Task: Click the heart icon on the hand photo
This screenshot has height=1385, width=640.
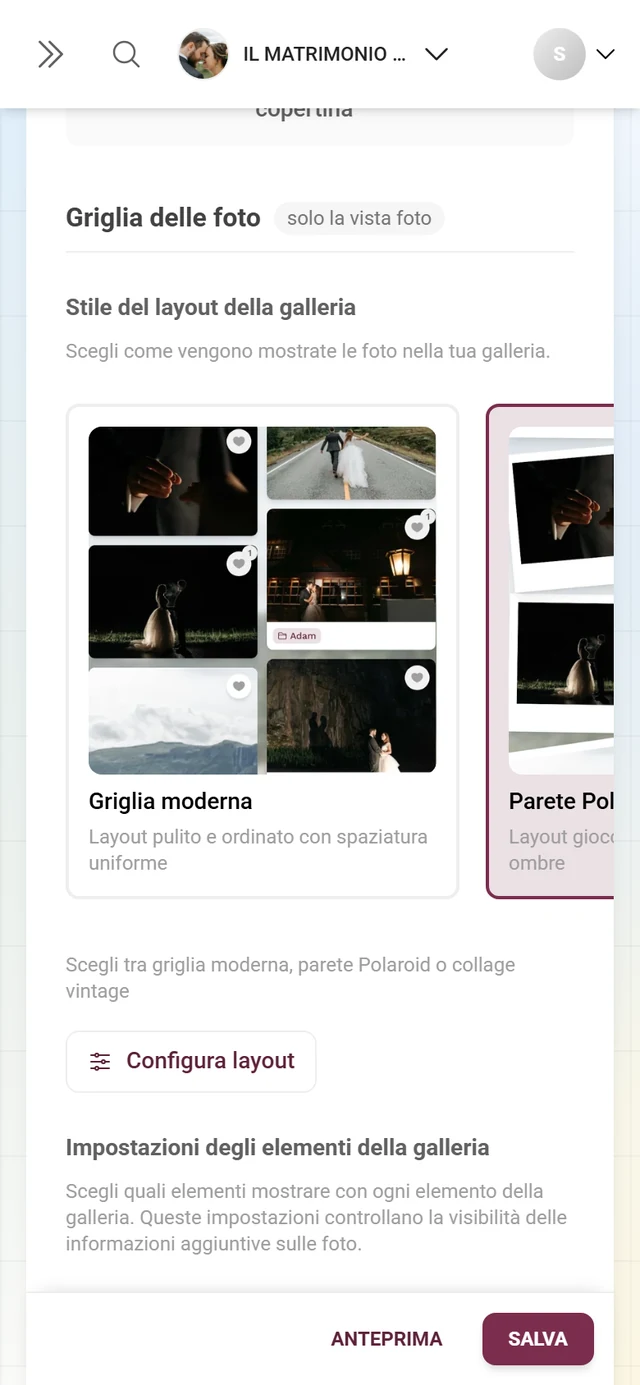Action: click(238, 441)
